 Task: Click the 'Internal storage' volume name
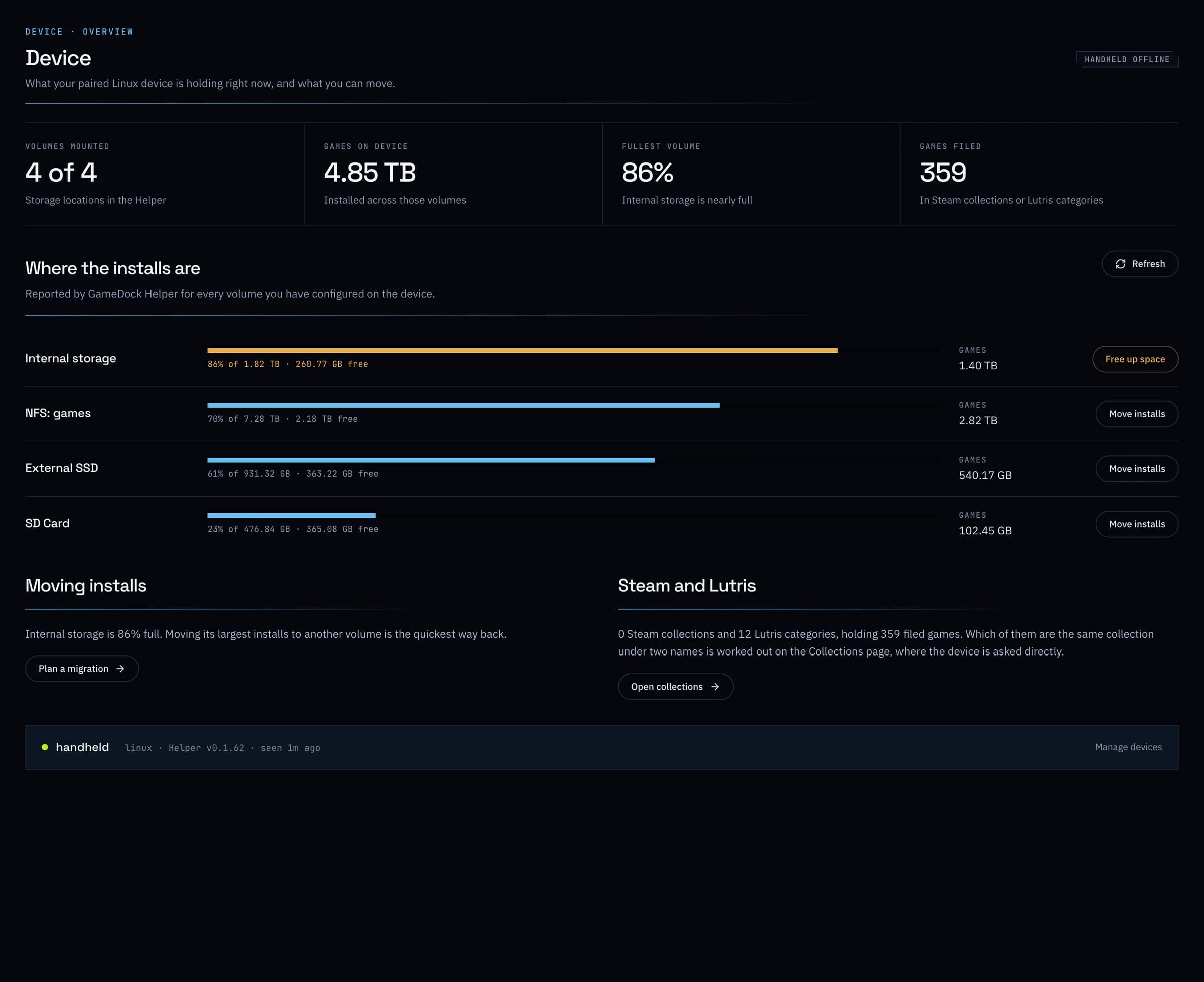click(71, 358)
